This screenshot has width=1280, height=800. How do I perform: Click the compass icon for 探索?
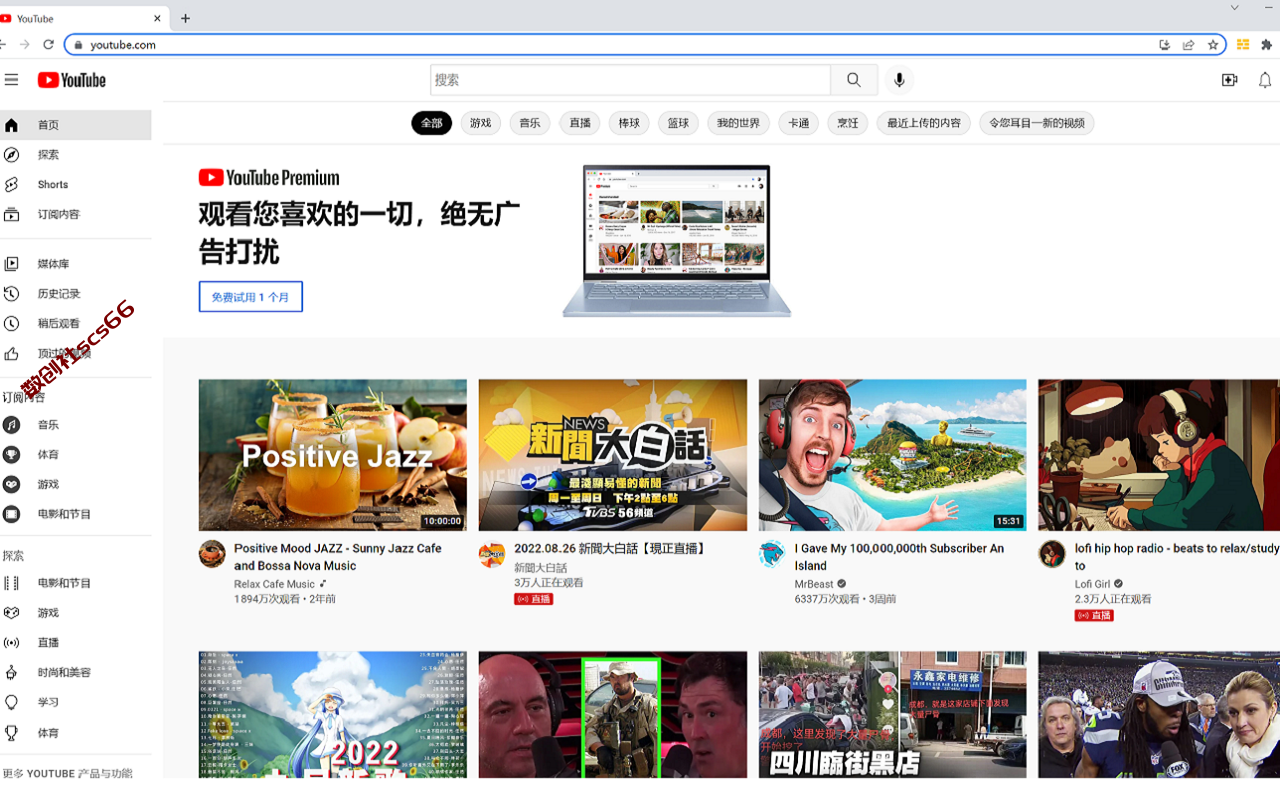pos(11,154)
